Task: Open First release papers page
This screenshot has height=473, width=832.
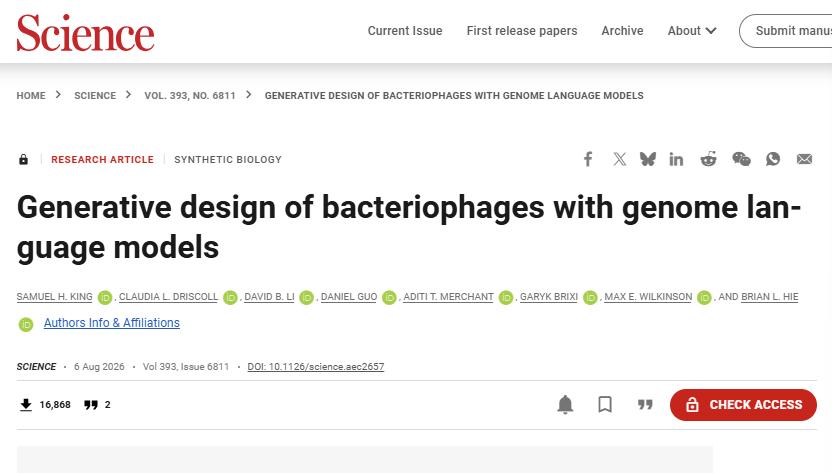Action: pos(522,31)
